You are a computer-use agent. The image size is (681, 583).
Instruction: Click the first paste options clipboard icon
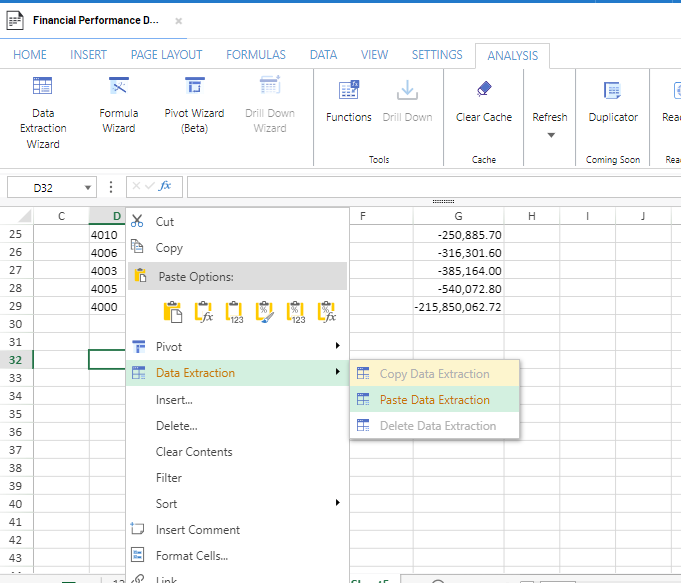[x=173, y=312]
